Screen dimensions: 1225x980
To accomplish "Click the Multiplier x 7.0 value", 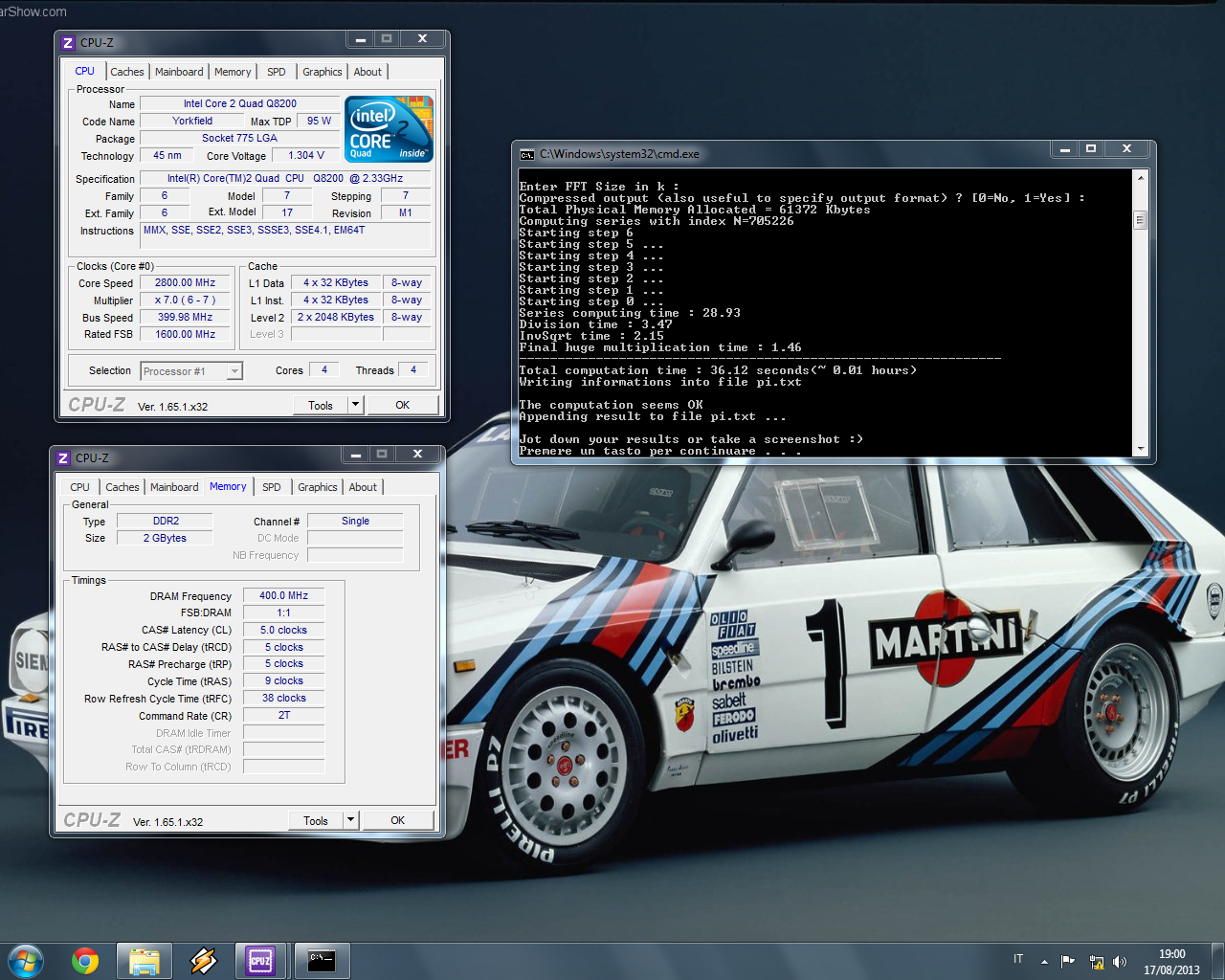I will tap(186, 300).
